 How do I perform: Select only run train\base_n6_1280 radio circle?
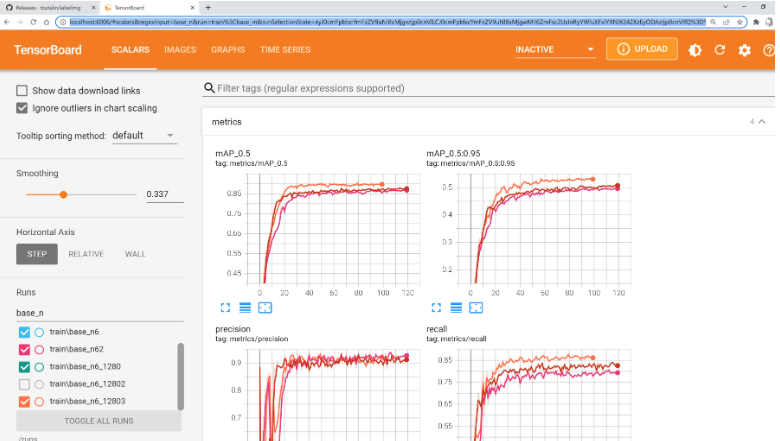(39, 367)
